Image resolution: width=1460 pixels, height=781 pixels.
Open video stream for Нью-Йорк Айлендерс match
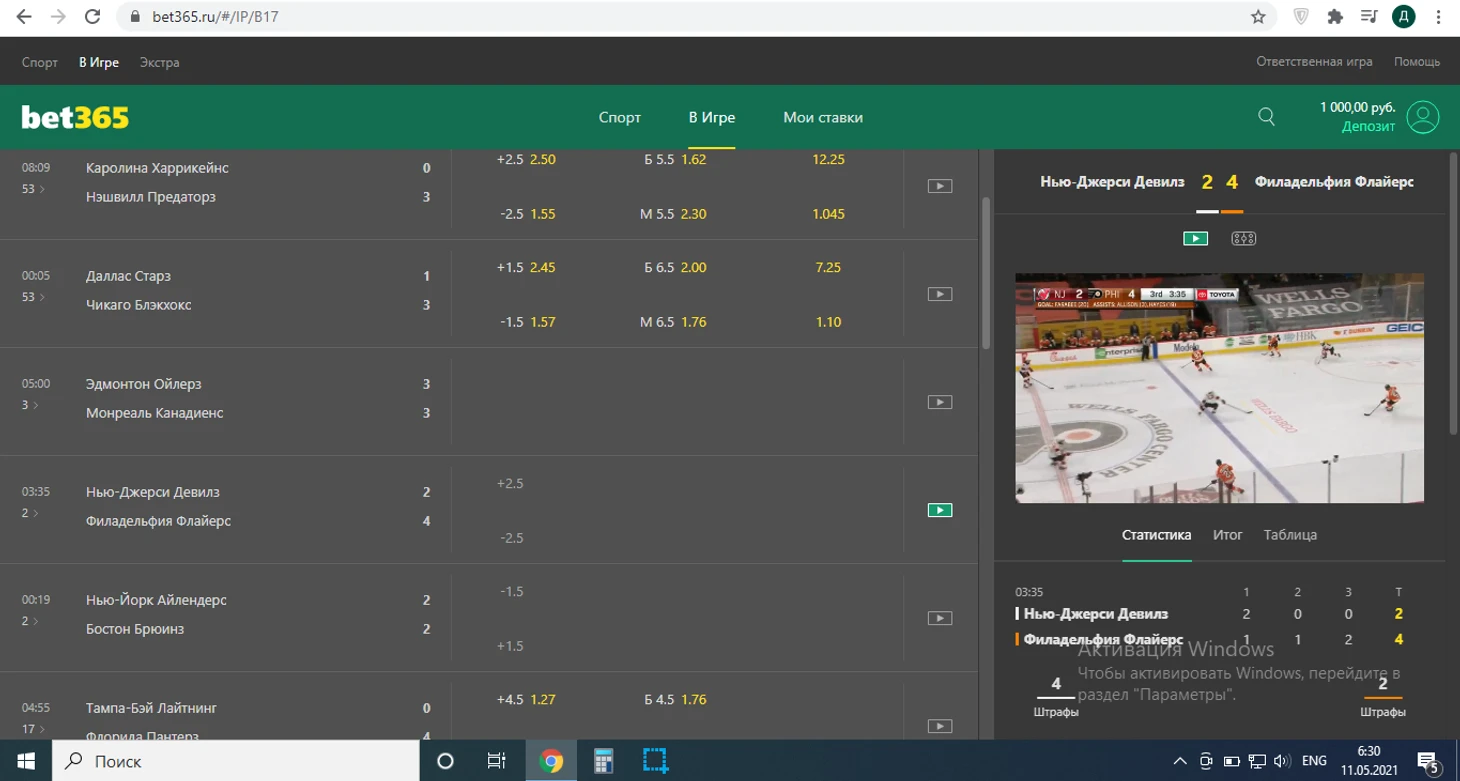coord(940,618)
